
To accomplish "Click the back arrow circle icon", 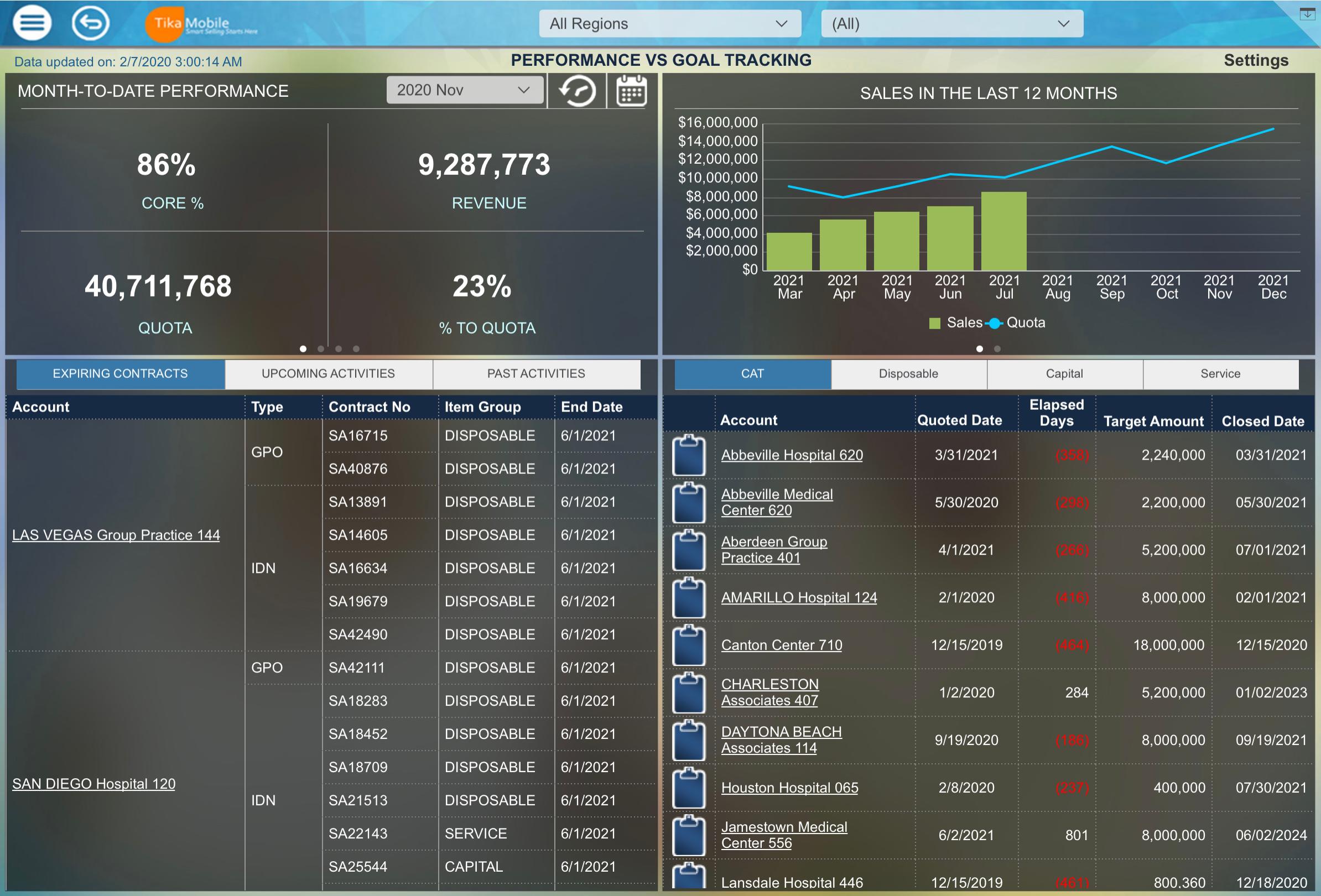I will tap(90, 23).
